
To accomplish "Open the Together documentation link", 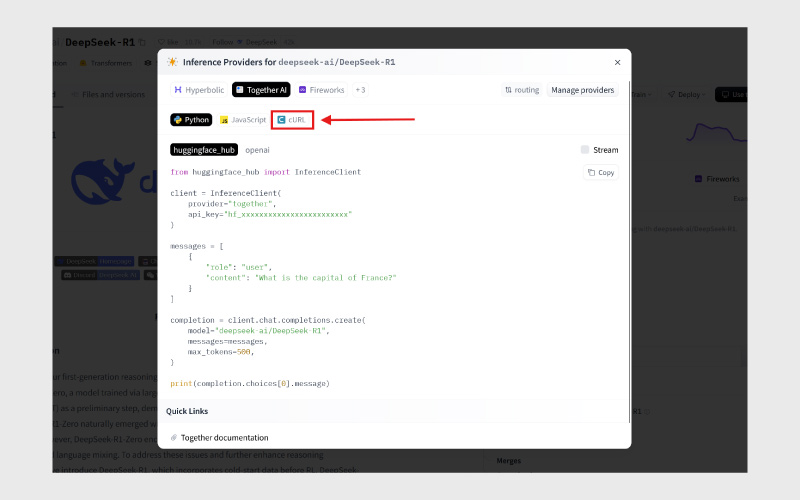I will tap(224, 437).
